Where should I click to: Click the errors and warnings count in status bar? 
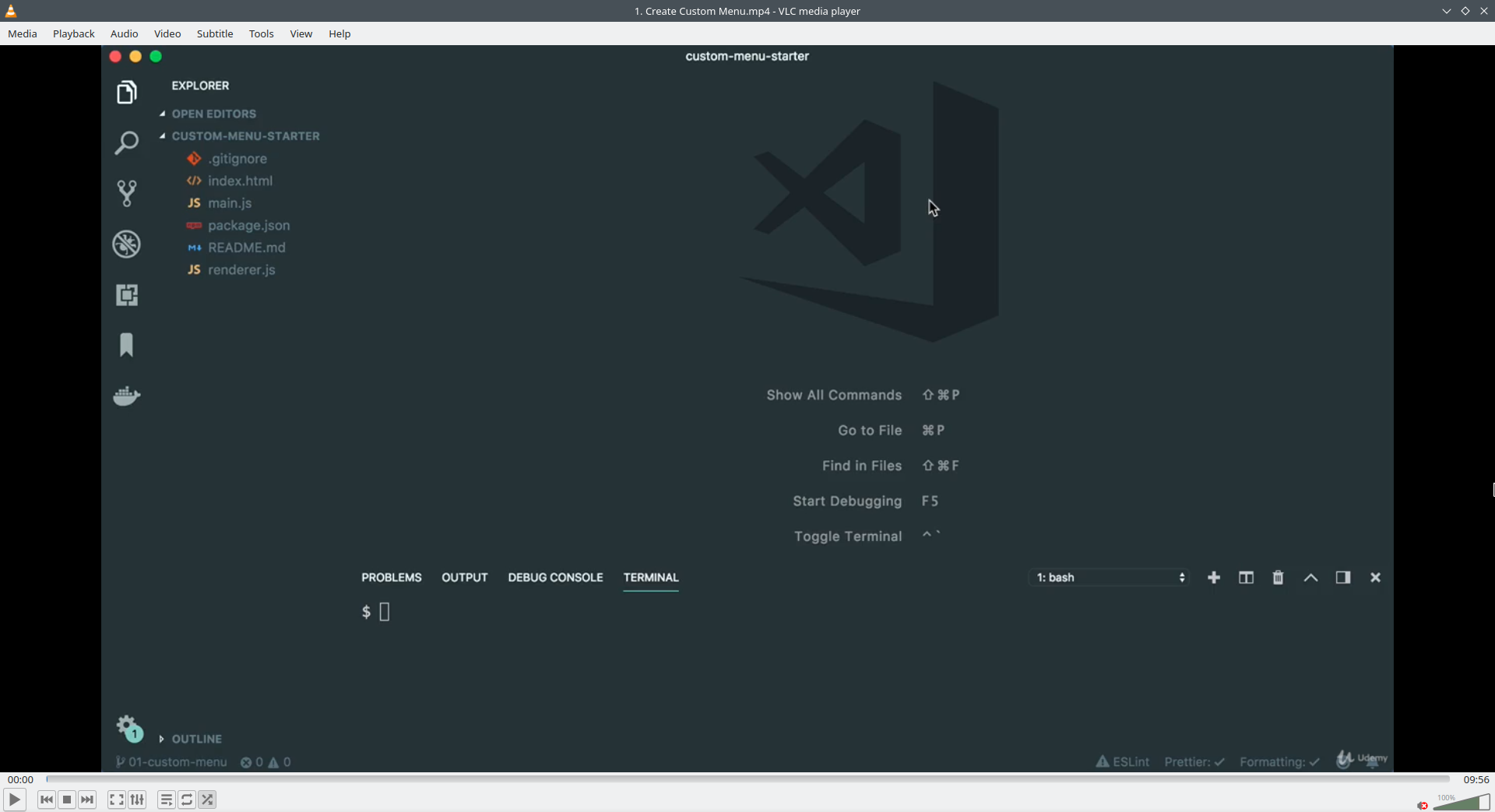tap(266, 762)
